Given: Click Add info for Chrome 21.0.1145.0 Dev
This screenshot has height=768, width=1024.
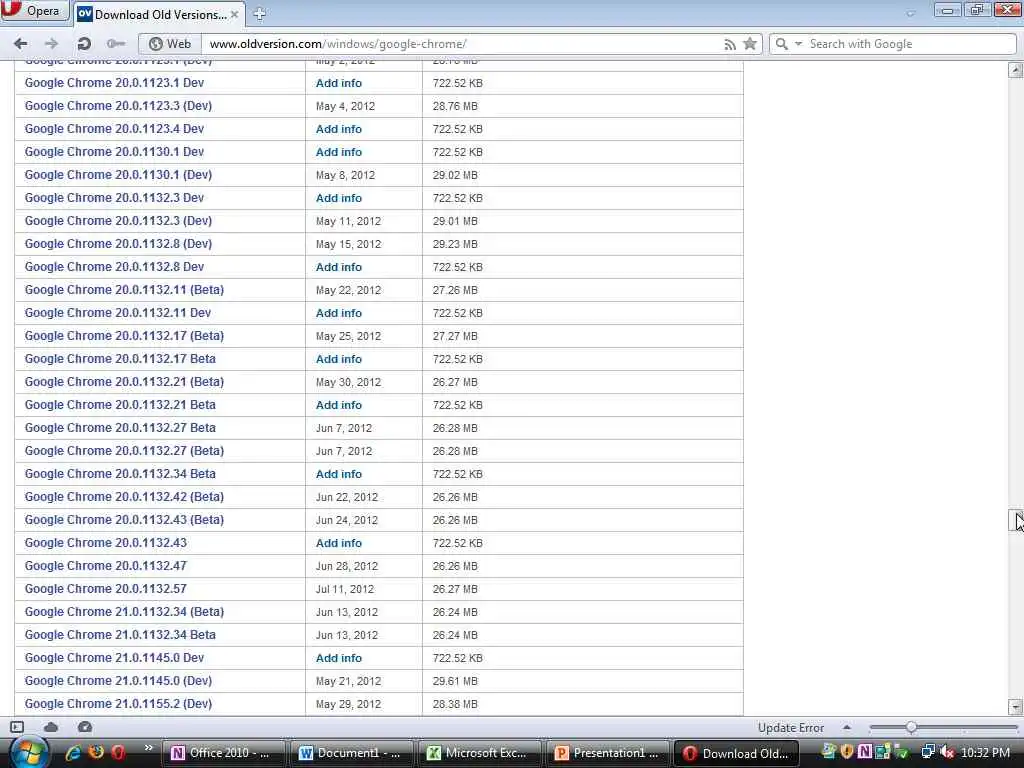Looking at the screenshot, I should coord(338,658).
